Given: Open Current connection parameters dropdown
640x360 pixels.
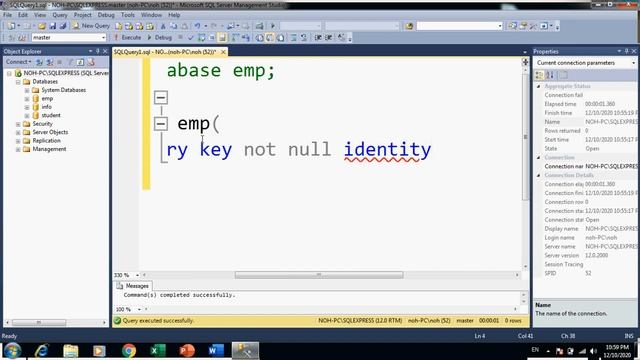Looking at the screenshot, I should pos(633,63).
